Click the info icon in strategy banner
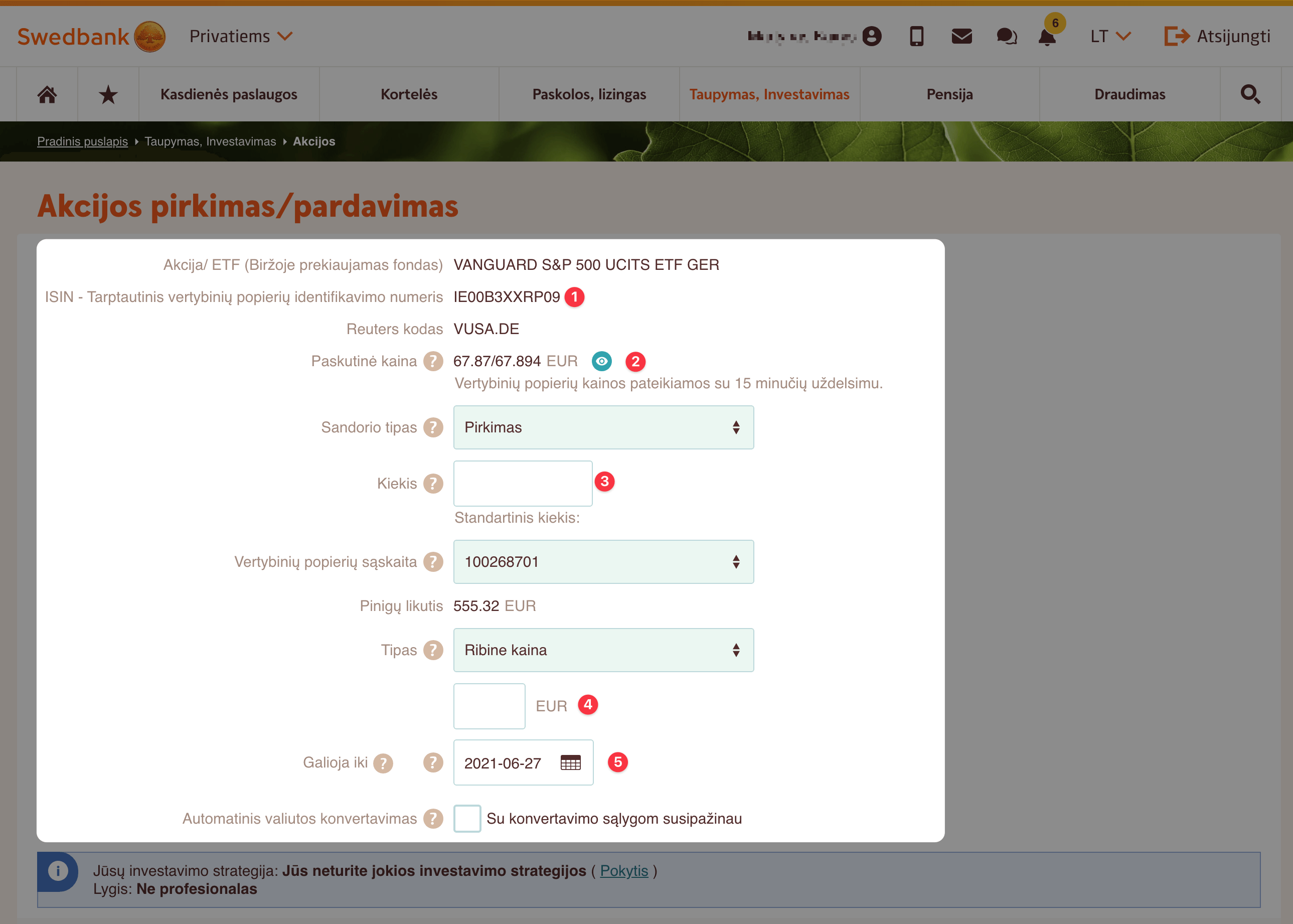1293x924 pixels. pyautogui.click(x=58, y=870)
